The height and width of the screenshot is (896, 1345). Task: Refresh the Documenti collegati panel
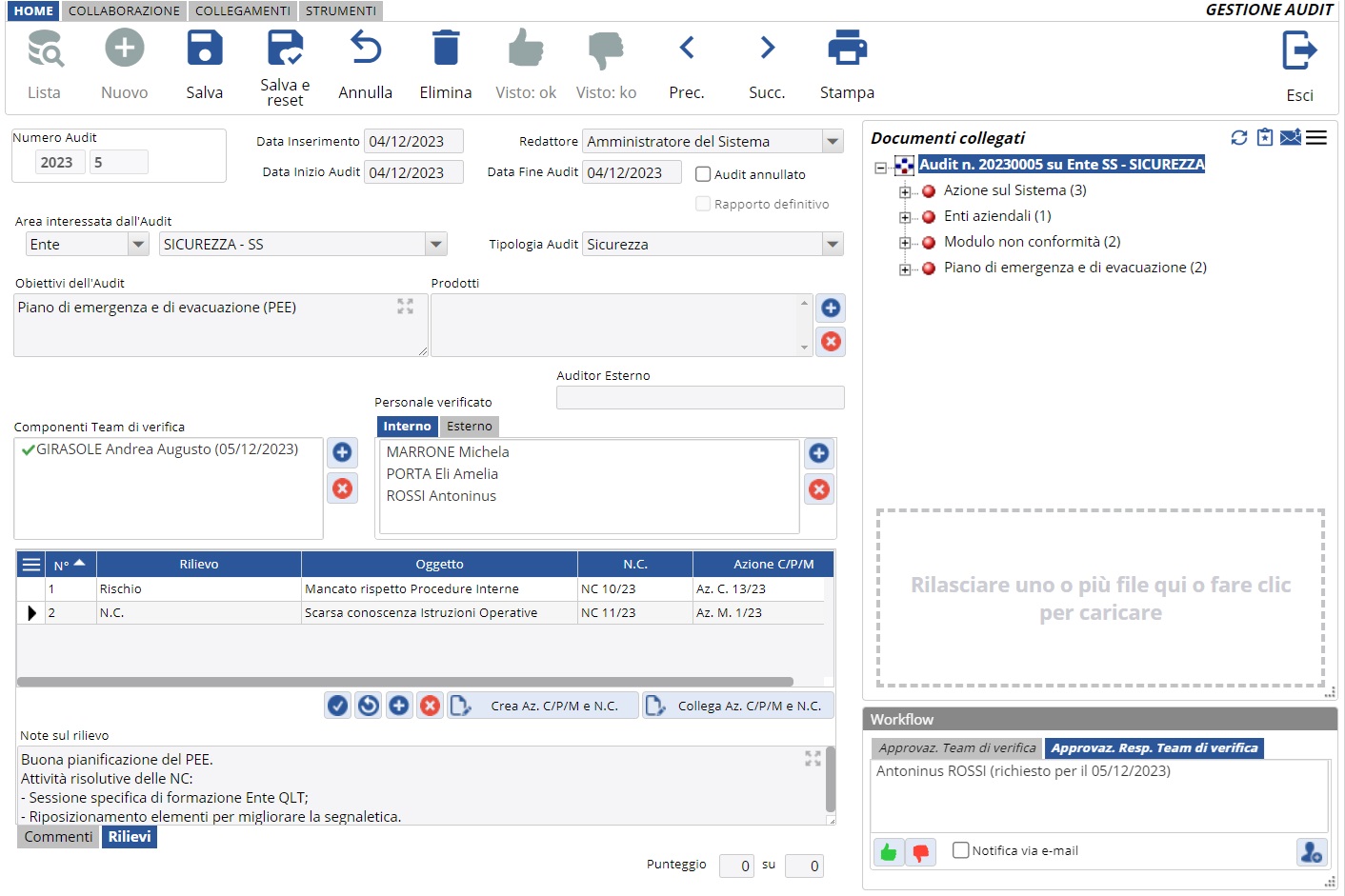(x=1238, y=138)
